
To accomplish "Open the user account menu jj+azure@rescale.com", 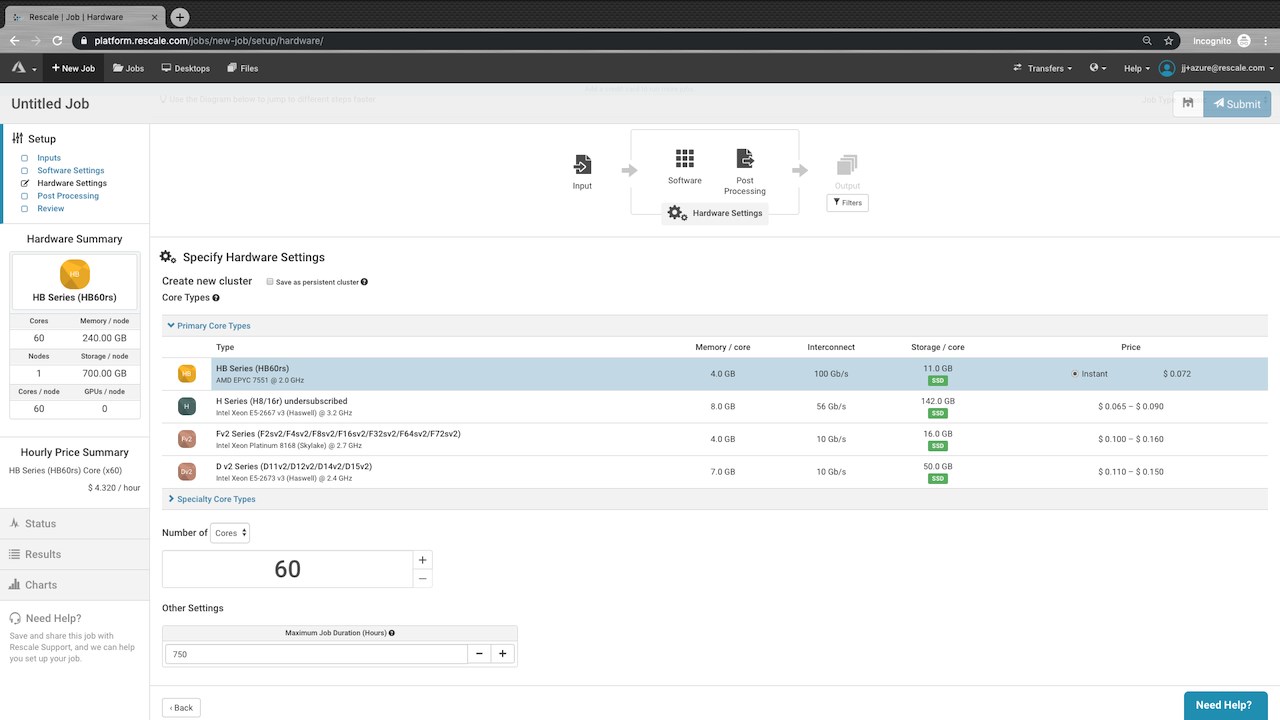I will (1228, 68).
